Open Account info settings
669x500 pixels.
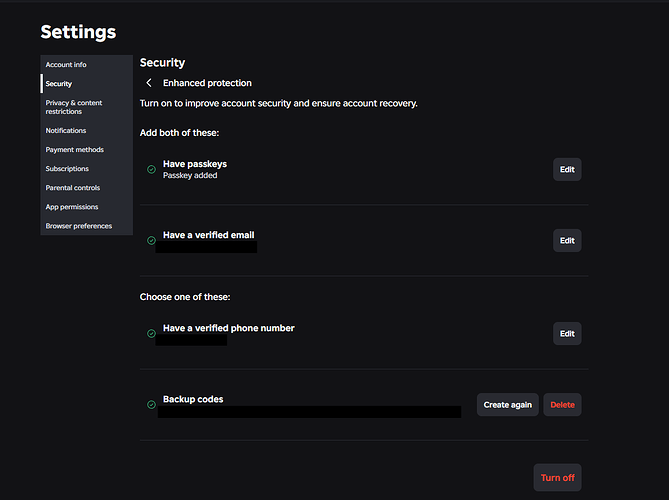87,64
